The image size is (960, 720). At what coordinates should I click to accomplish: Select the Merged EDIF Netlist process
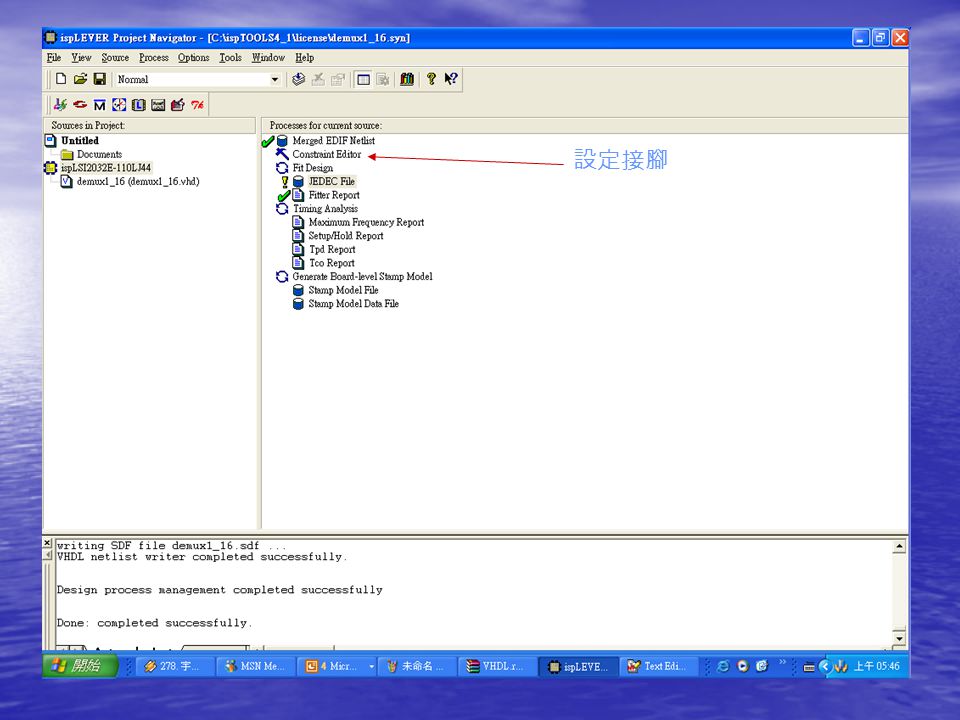[334, 141]
